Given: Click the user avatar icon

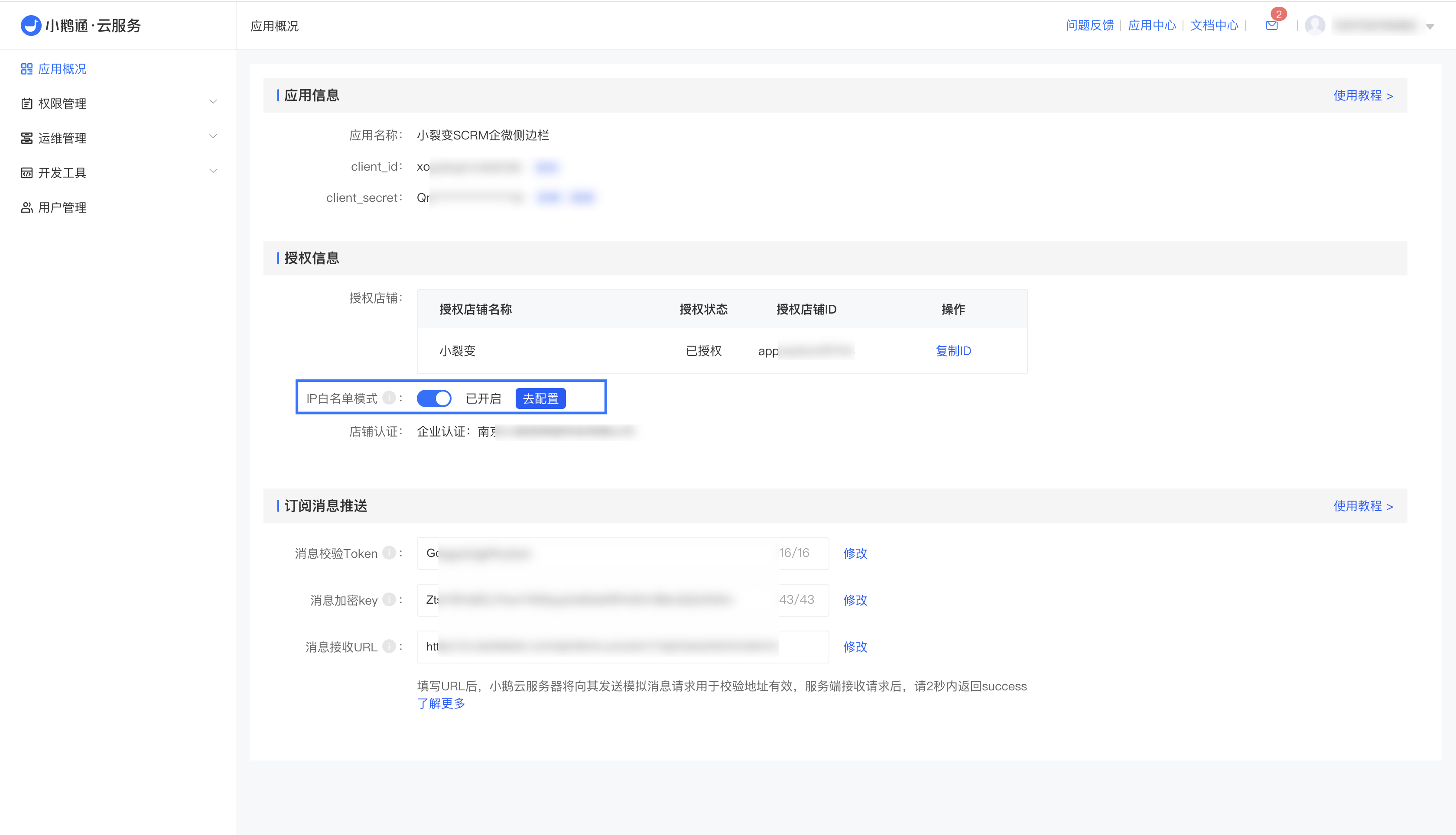Looking at the screenshot, I should pyautogui.click(x=1314, y=25).
